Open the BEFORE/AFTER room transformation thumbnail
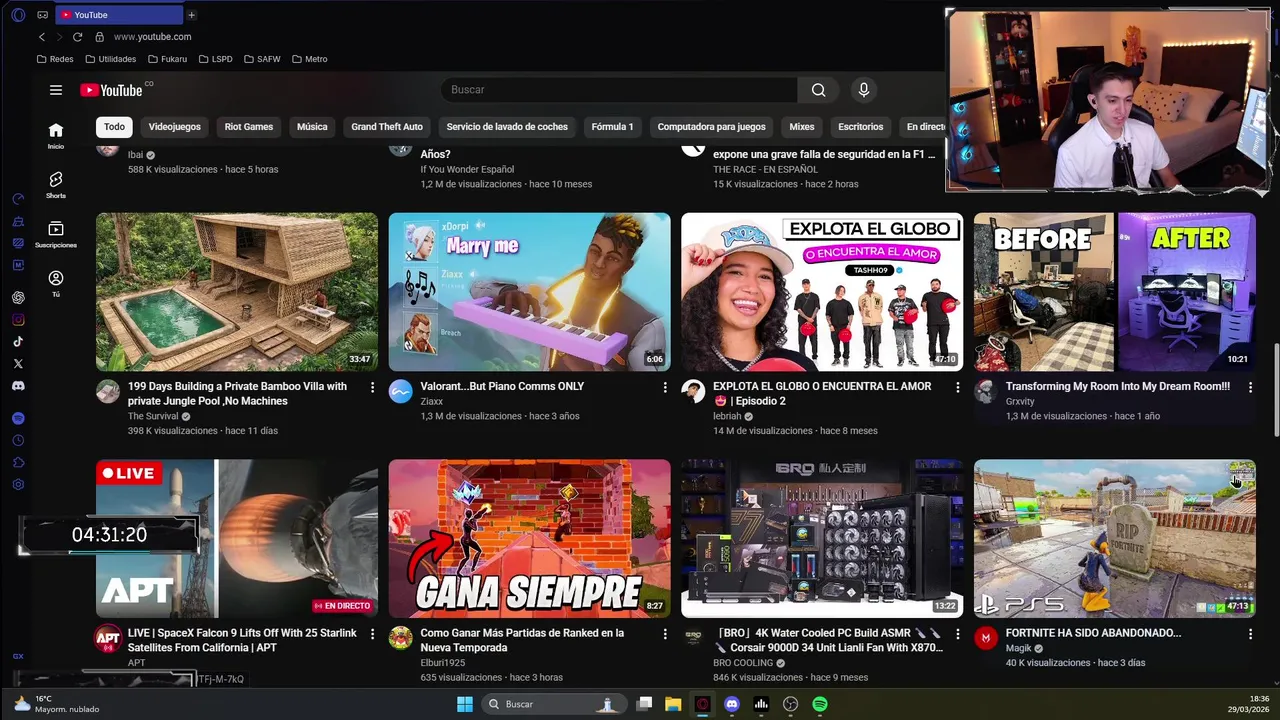1280x720 pixels. point(1115,291)
